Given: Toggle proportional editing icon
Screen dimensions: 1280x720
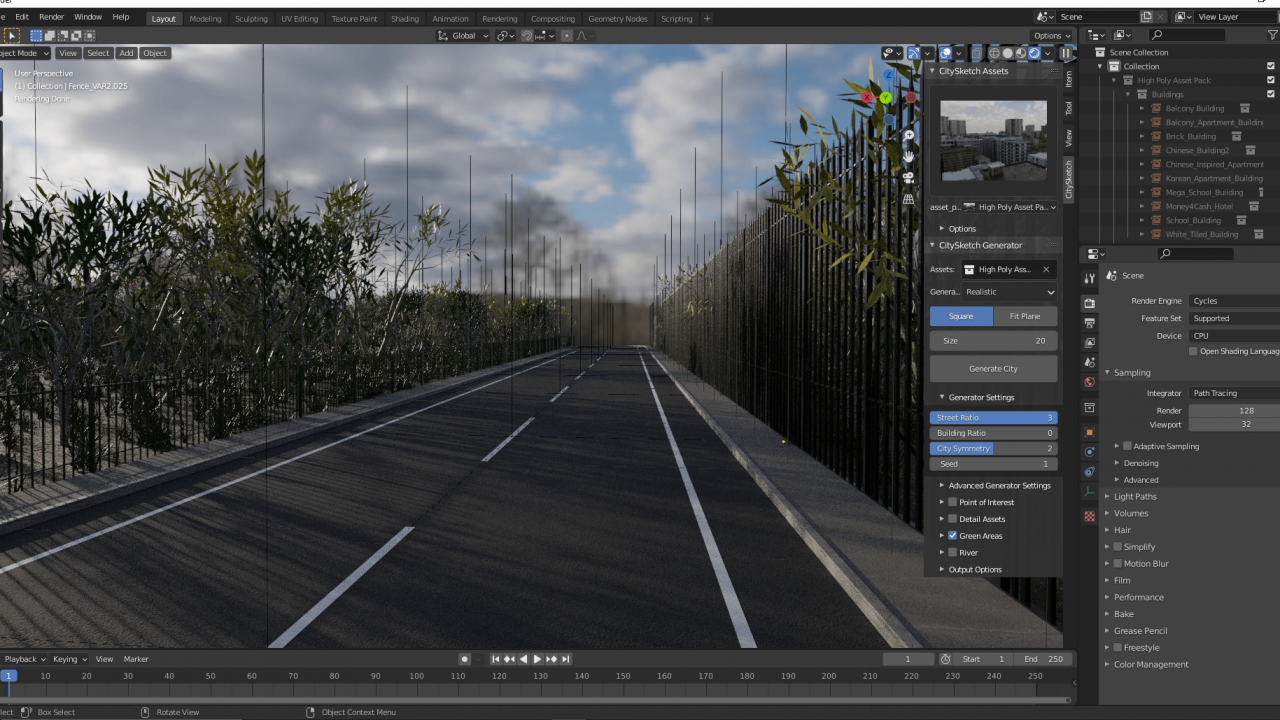Looking at the screenshot, I should tap(567, 36).
